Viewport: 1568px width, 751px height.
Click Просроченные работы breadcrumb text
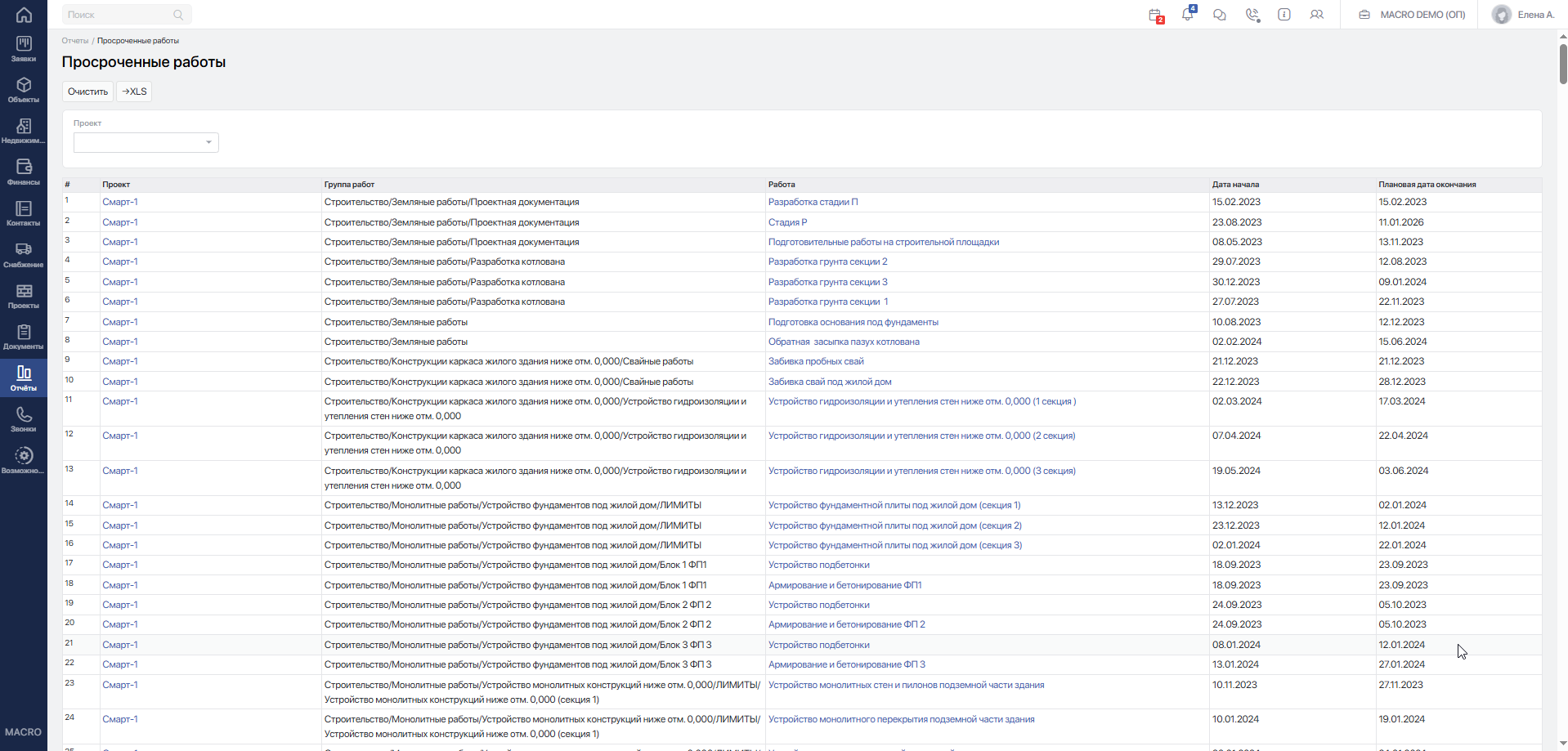coord(138,41)
